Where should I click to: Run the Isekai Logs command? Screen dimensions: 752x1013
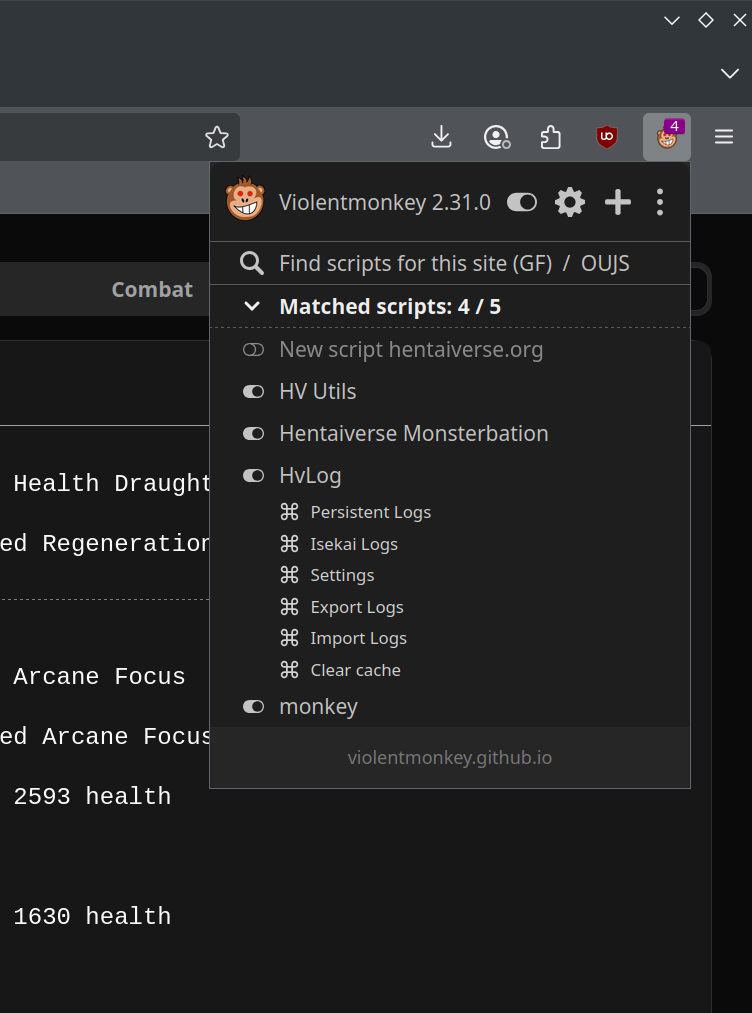pyautogui.click(x=354, y=544)
